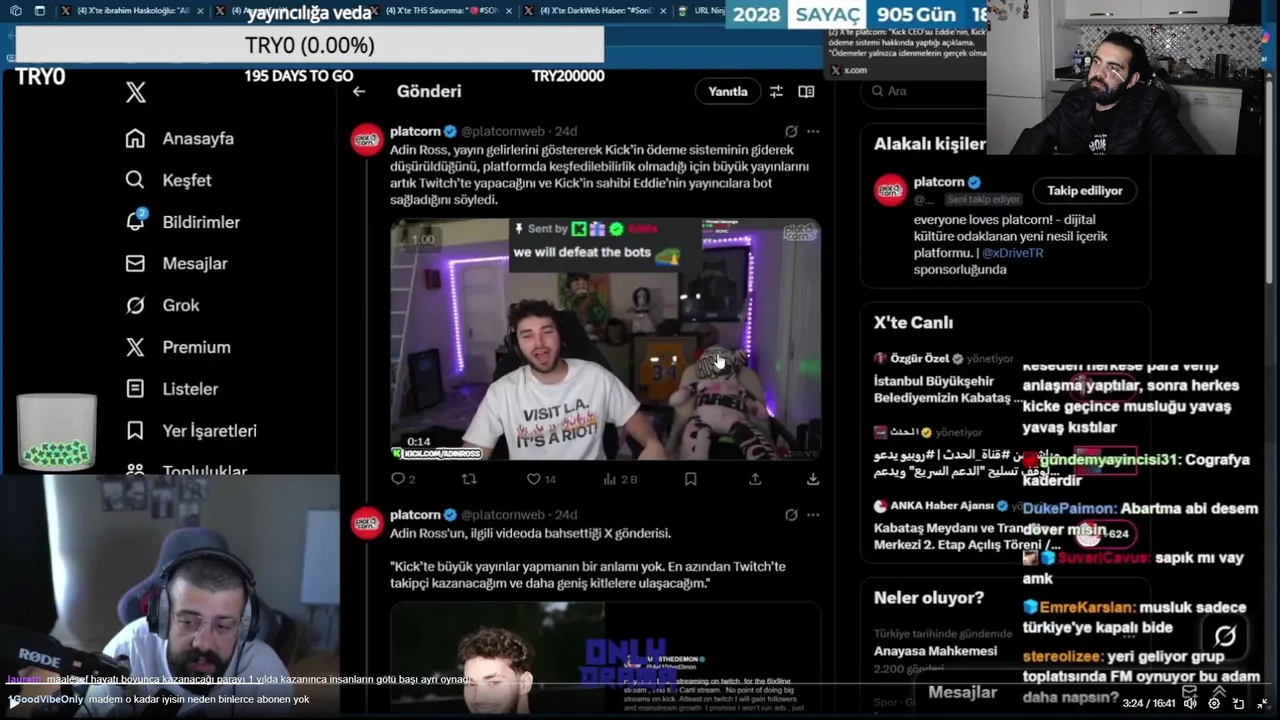Click Takip ediliyor button for platcorn
The image size is (1280, 720).
[1085, 190]
